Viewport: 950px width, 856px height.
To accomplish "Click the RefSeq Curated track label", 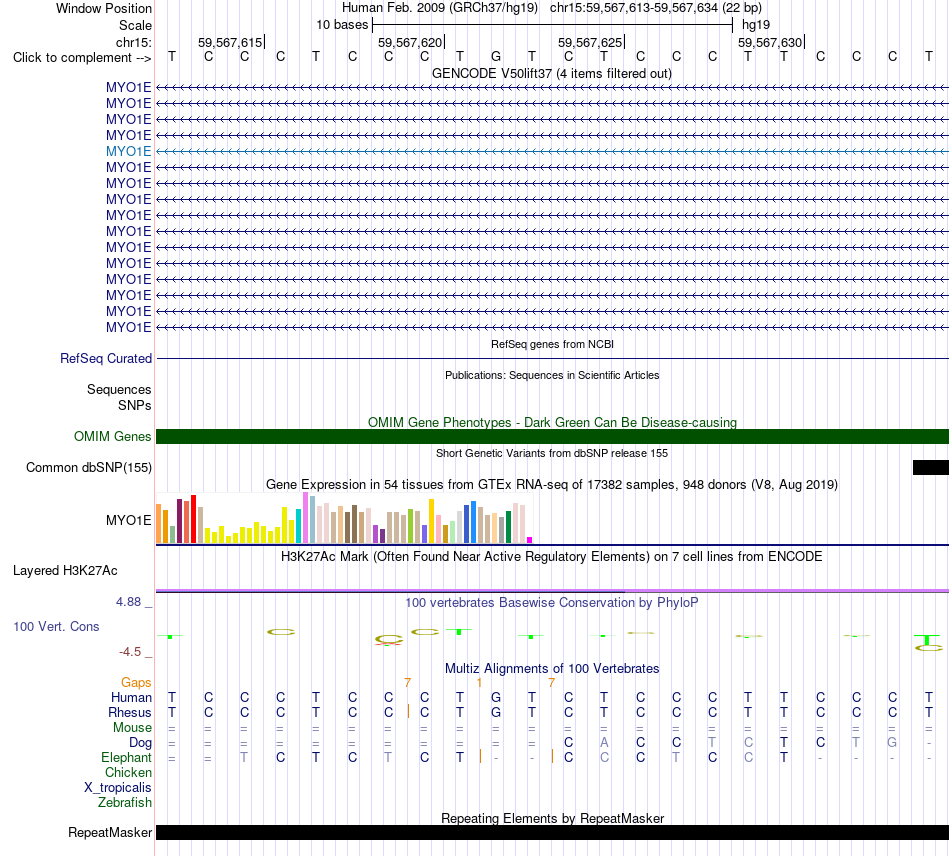I will (106, 359).
